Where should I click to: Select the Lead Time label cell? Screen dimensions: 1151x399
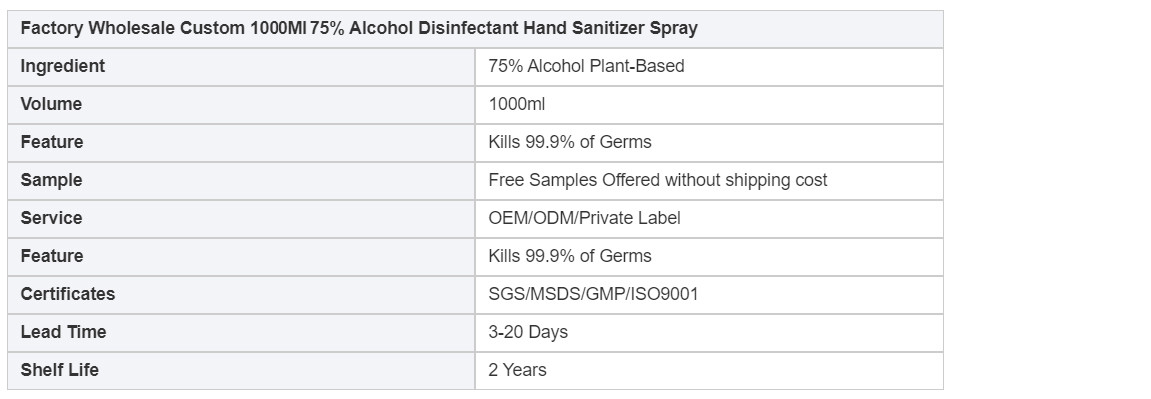coord(242,332)
